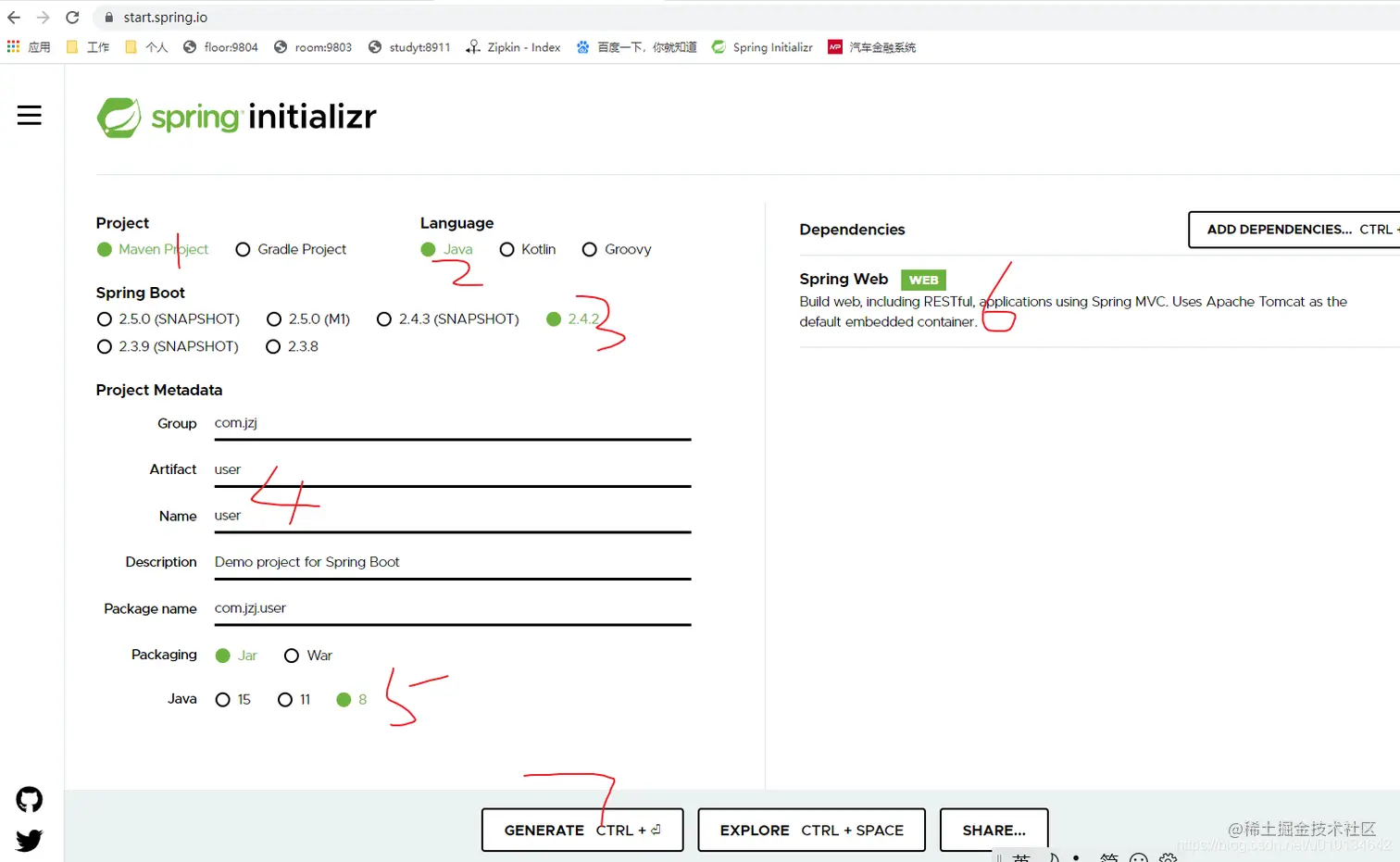
Task: Click the Spring Initializr logo
Action: [x=236, y=118]
